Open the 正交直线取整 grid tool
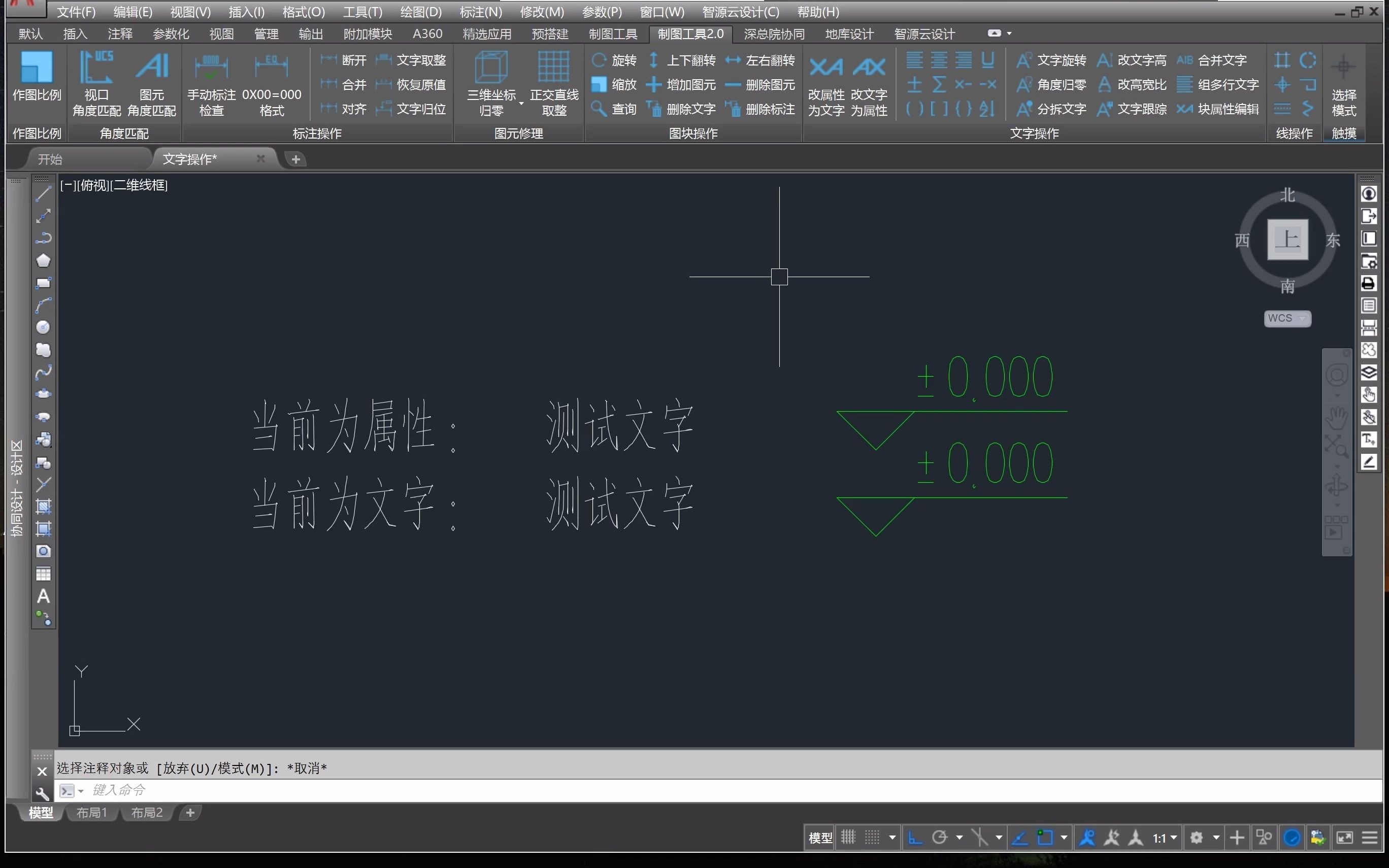 pyautogui.click(x=553, y=67)
